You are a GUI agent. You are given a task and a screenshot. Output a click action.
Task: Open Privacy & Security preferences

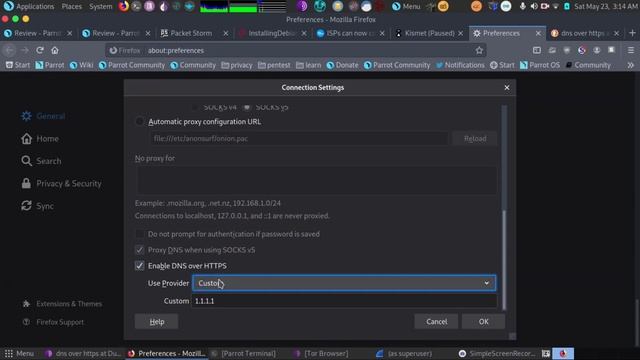61,184
